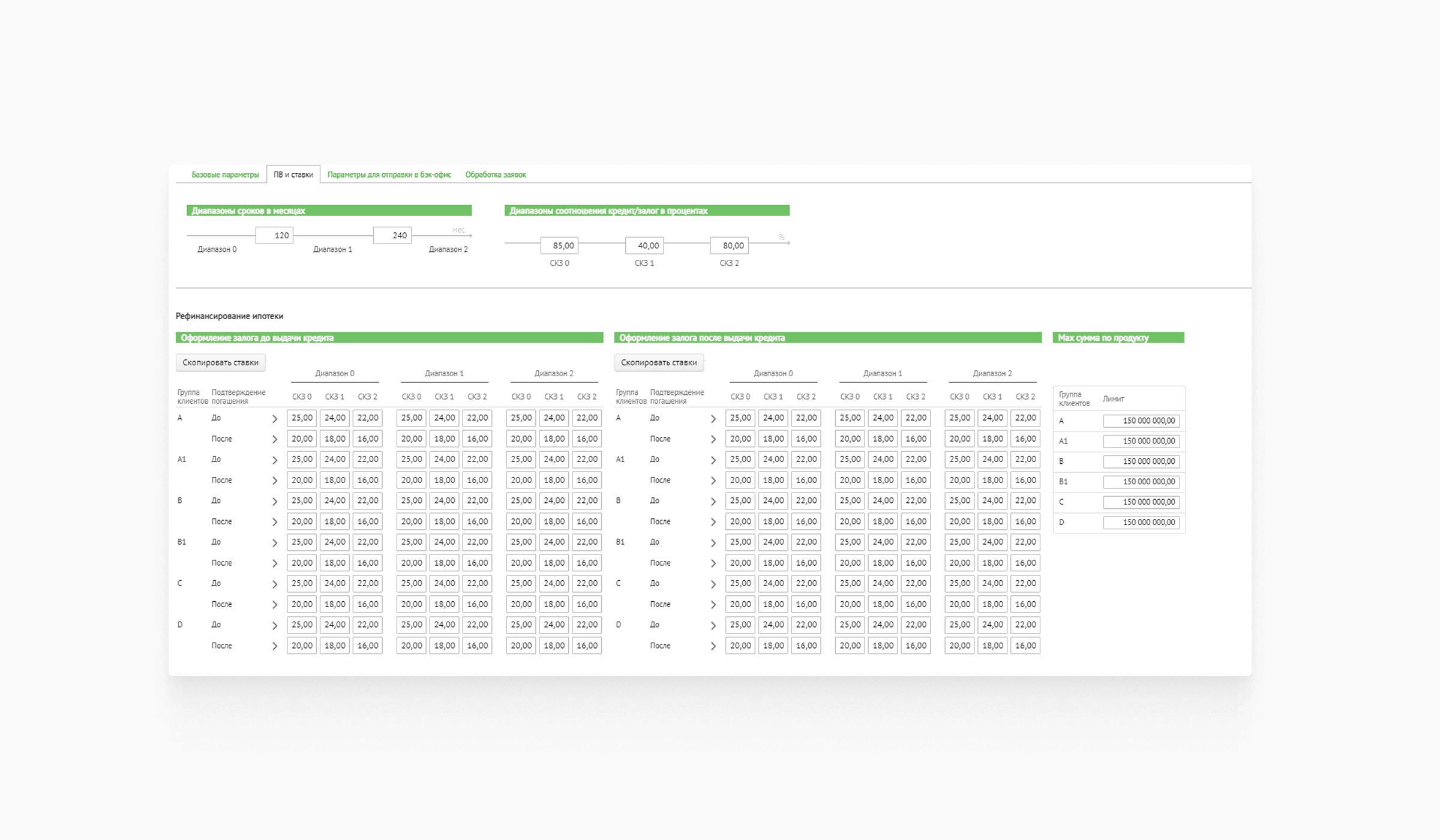This screenshot has height=840, width=1440.
Task: Switch to Параметры для отправки в бэк-офис tab
Action: tap(389, 175)
